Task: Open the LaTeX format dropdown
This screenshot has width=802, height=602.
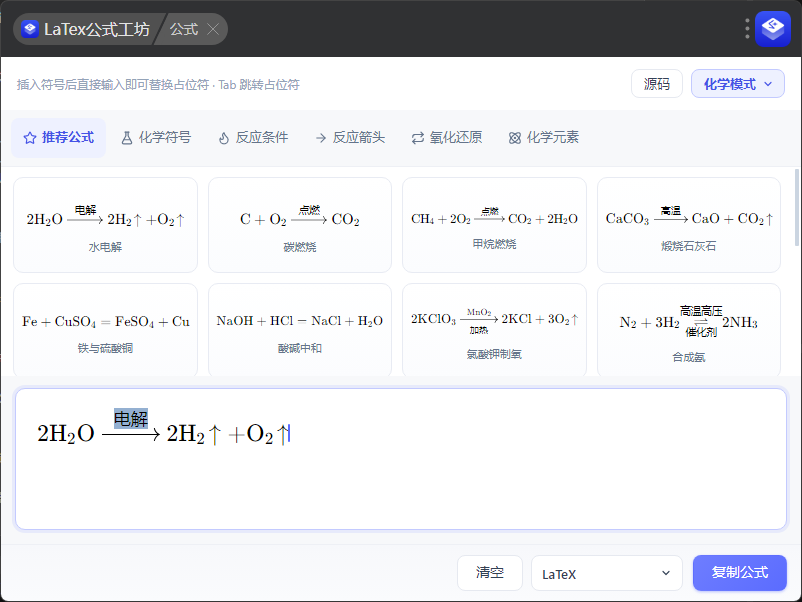Action: (x=607, y=573)
